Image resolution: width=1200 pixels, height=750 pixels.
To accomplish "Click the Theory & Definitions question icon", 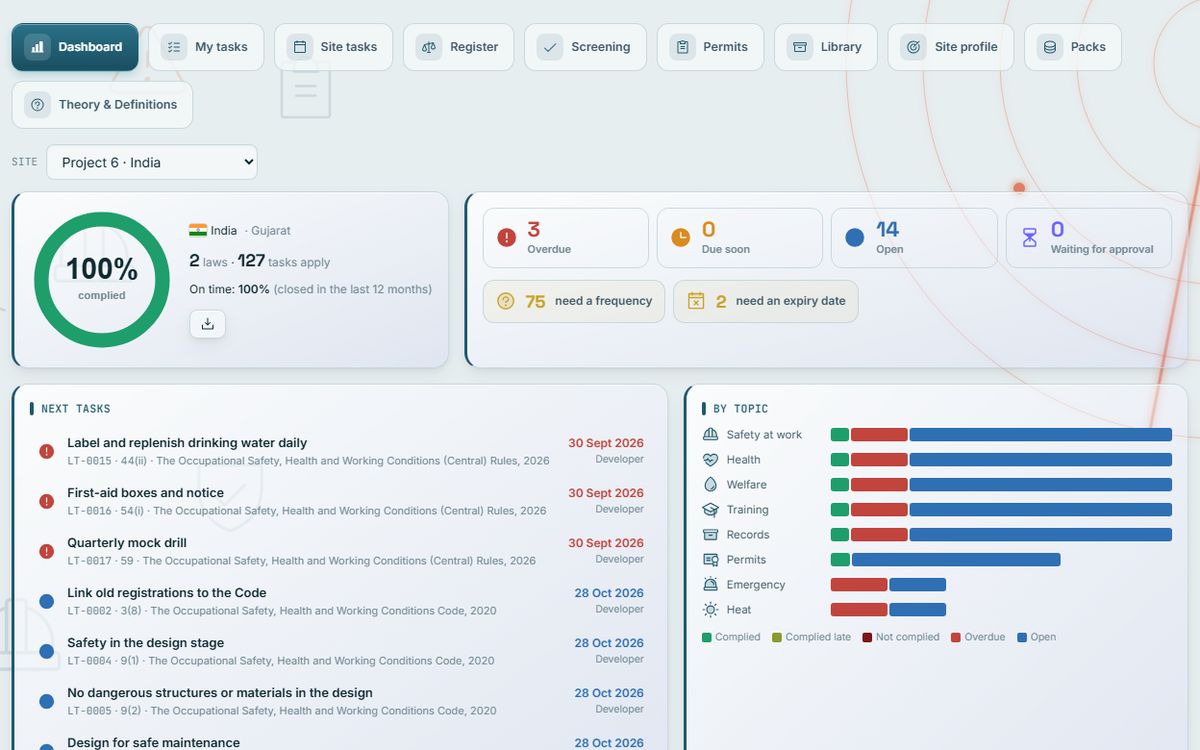I will pos(37,105).
